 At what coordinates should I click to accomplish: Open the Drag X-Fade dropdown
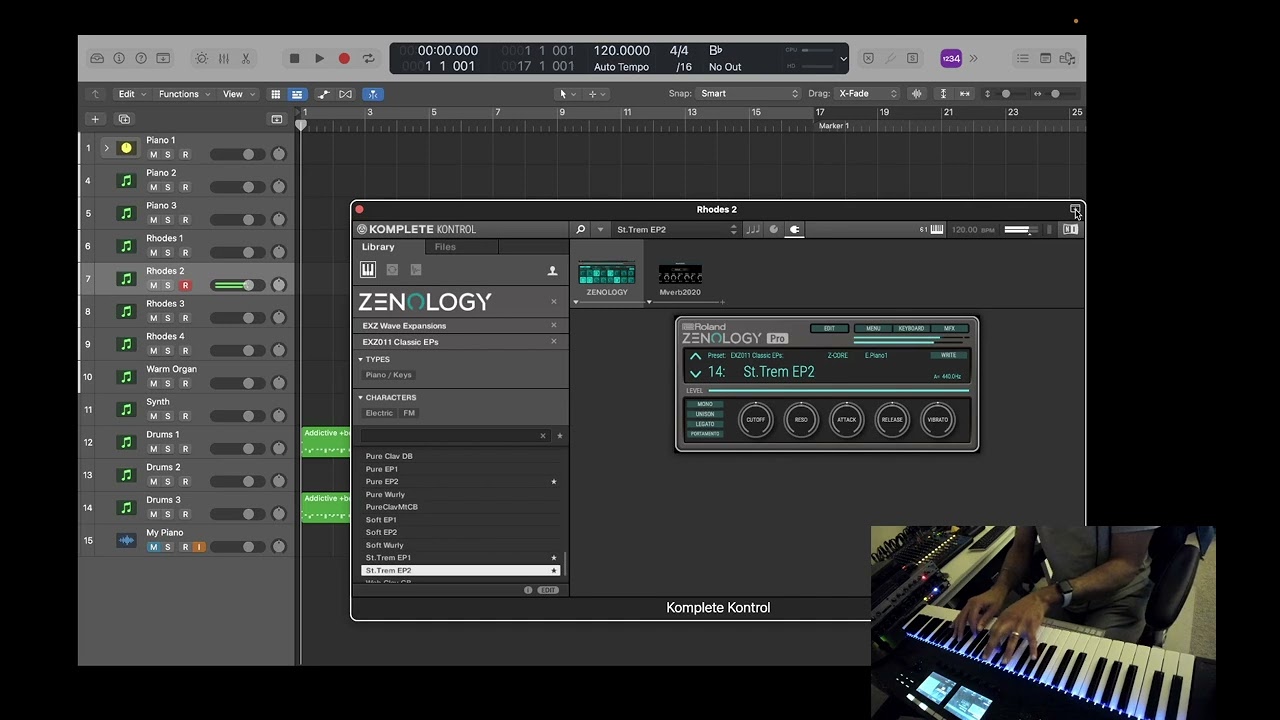pyautogui.click(x=867, y=94)
